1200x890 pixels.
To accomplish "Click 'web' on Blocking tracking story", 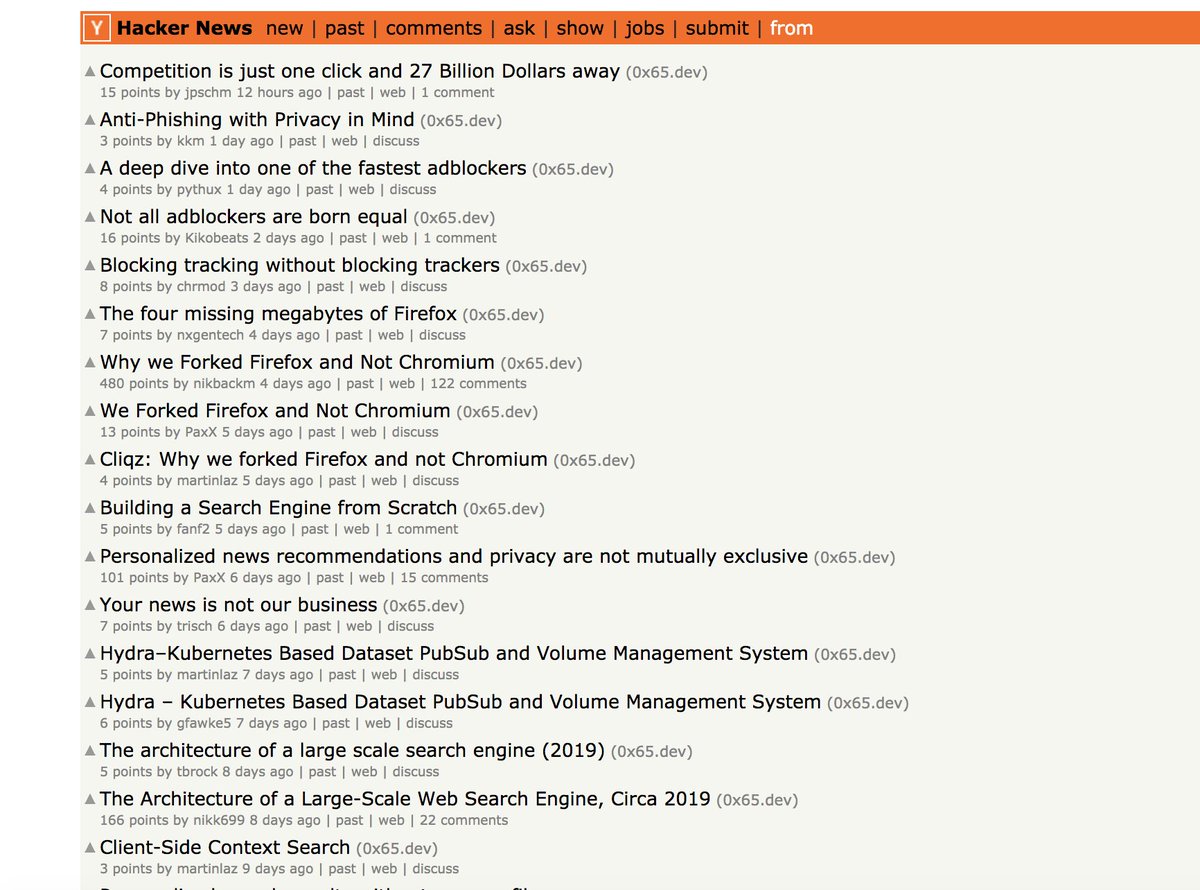I will point(372,286).
